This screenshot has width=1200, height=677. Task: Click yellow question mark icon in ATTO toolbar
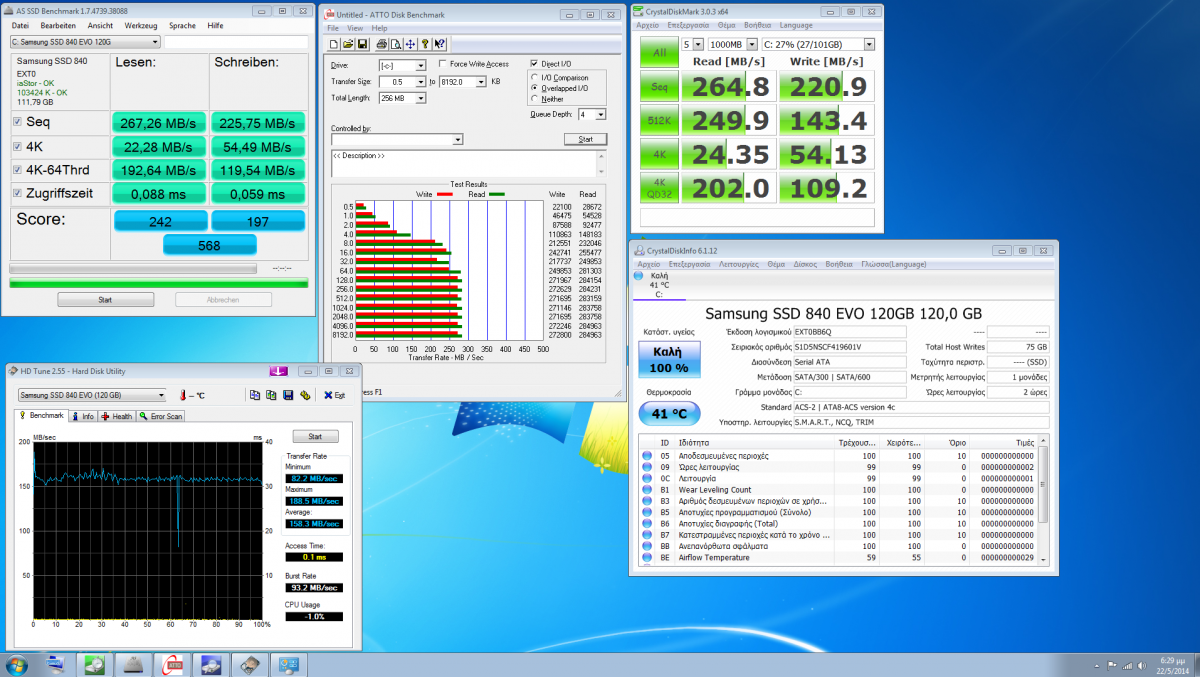[425, 44]
